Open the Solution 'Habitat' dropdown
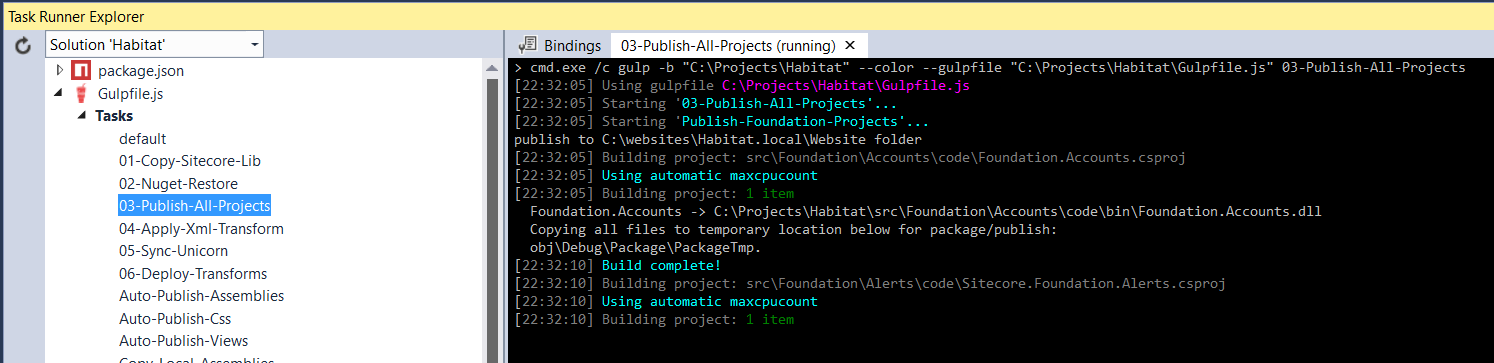This screenshot has height=363, width=1494. point(155,45)
